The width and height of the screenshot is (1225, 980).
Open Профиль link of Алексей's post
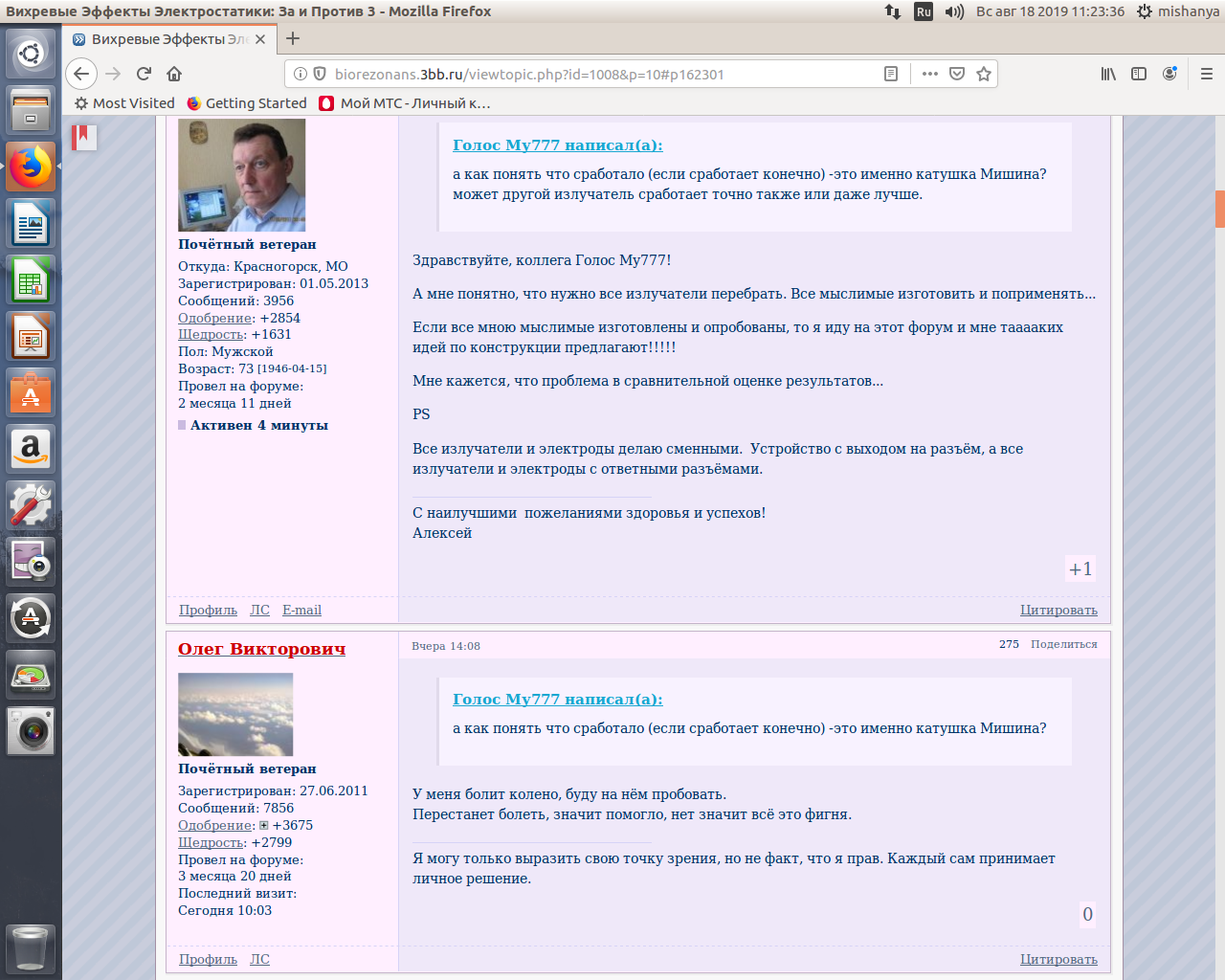(x=208, y=610)
